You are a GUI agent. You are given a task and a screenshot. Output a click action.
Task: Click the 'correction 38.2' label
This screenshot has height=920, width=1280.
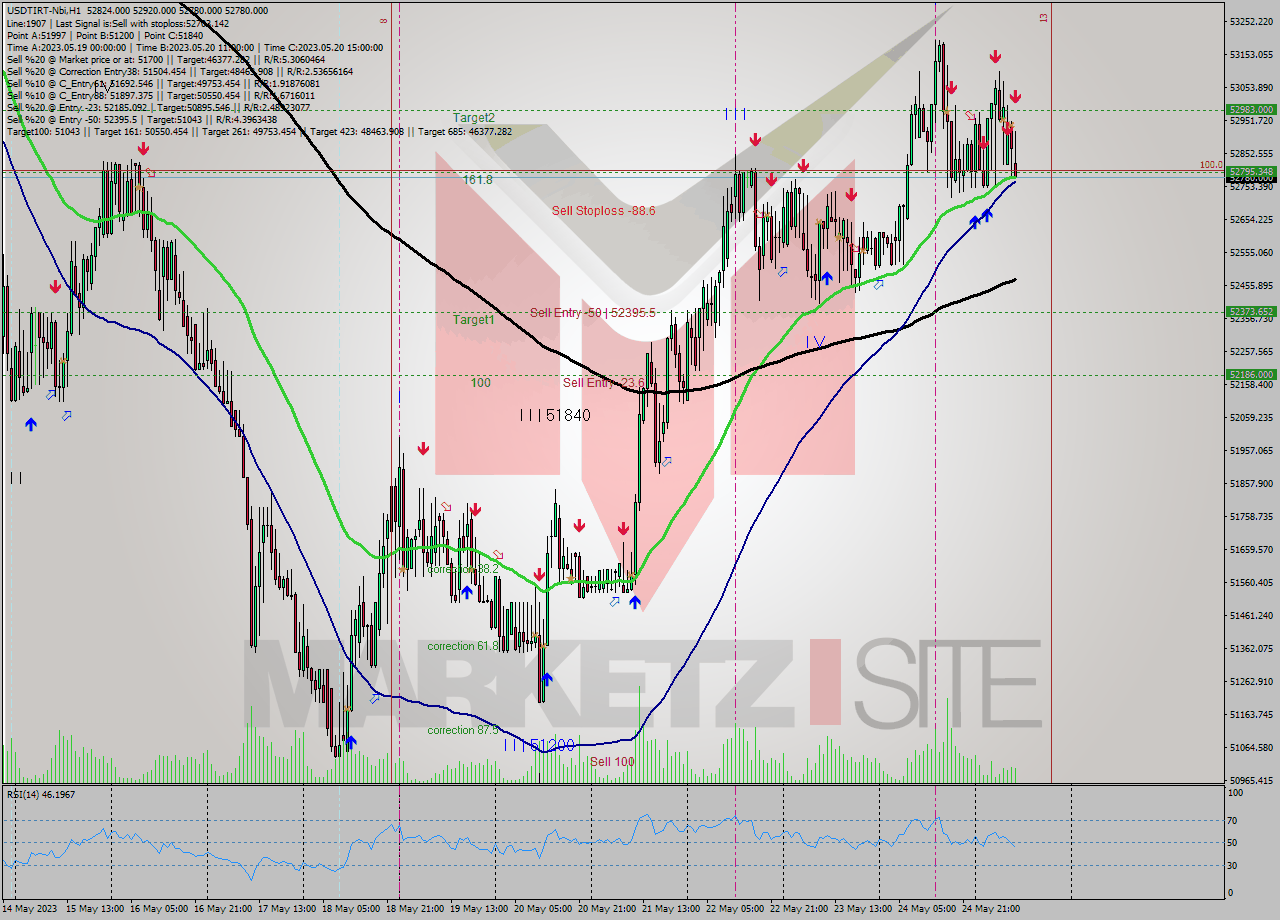(463, 569)
